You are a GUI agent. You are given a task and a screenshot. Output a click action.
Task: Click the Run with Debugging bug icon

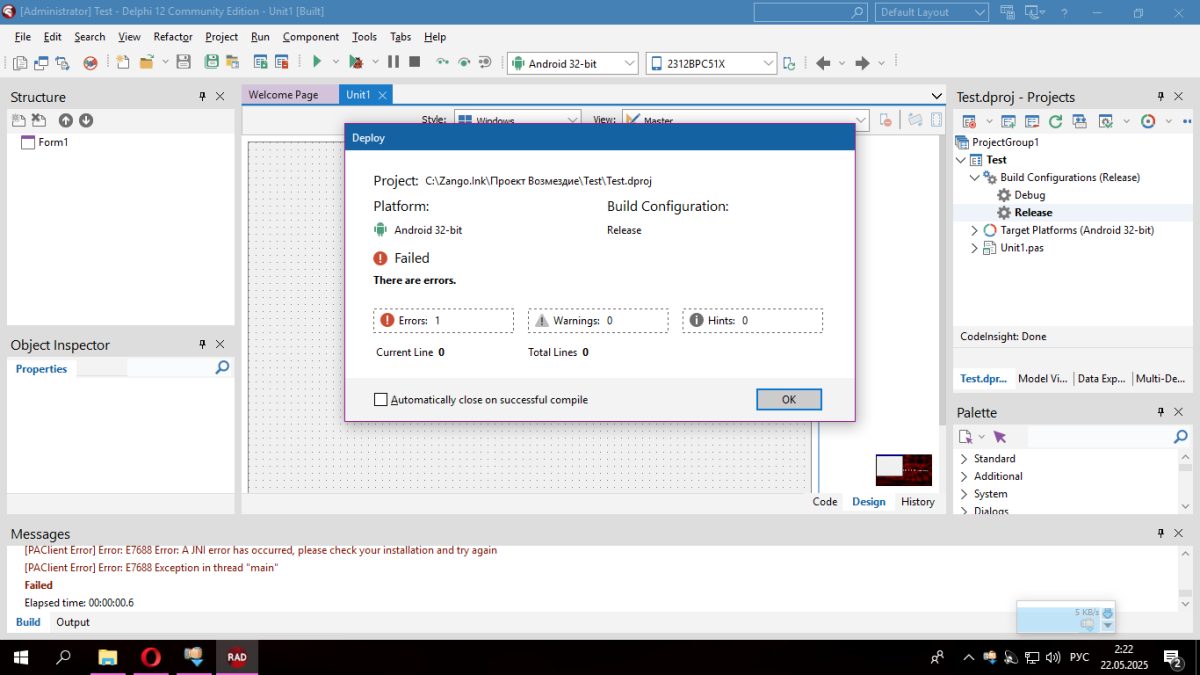pos(355,62)
